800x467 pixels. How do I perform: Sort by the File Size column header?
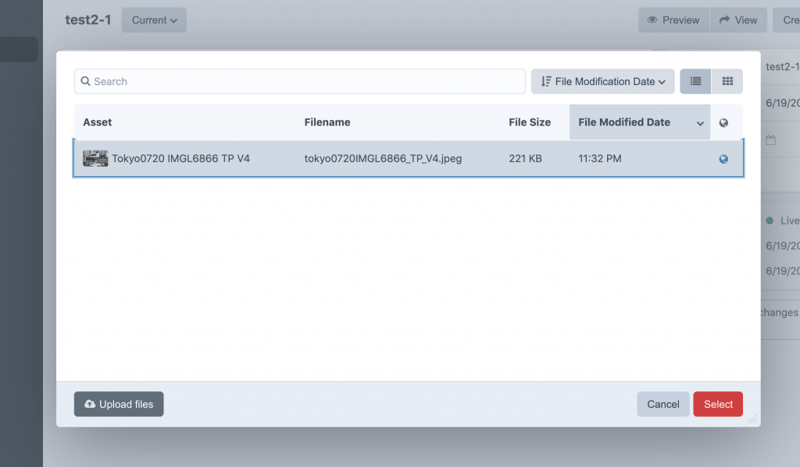click(529, 122)
